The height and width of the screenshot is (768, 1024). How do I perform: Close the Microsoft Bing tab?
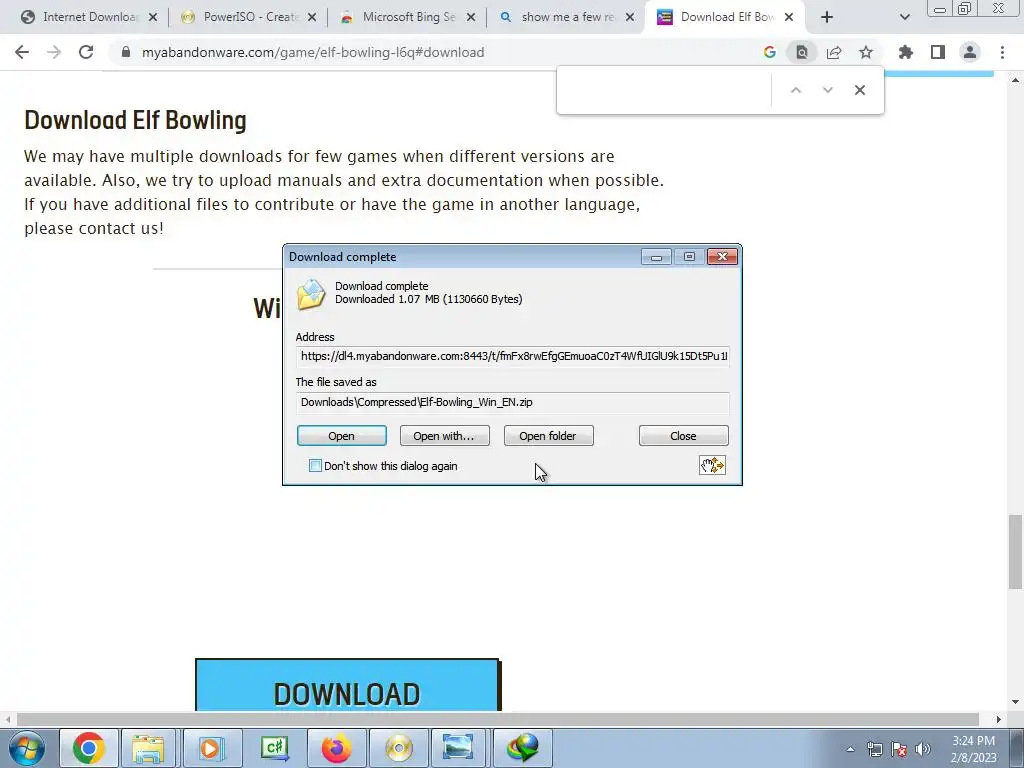coord(471,17)
